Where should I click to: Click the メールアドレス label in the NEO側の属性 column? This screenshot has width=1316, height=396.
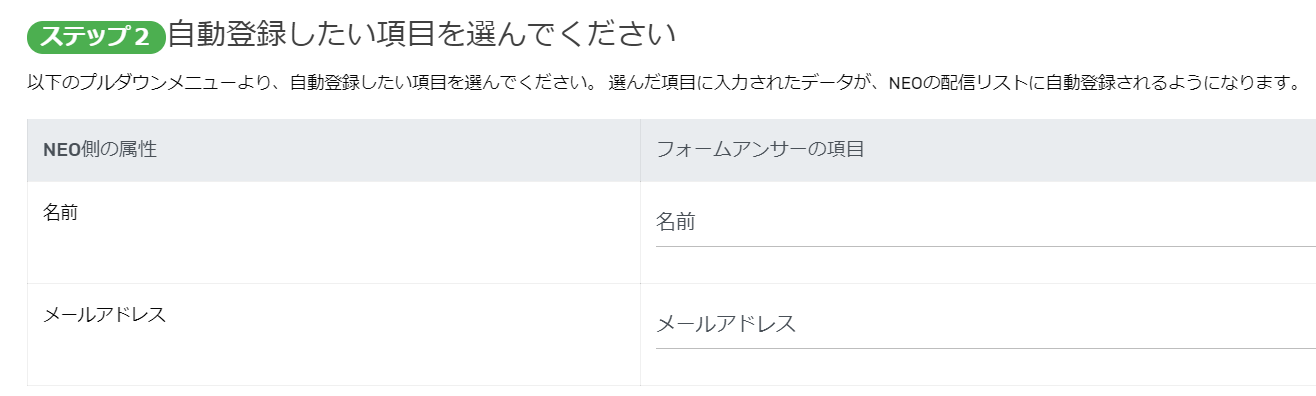click(105, 313)
